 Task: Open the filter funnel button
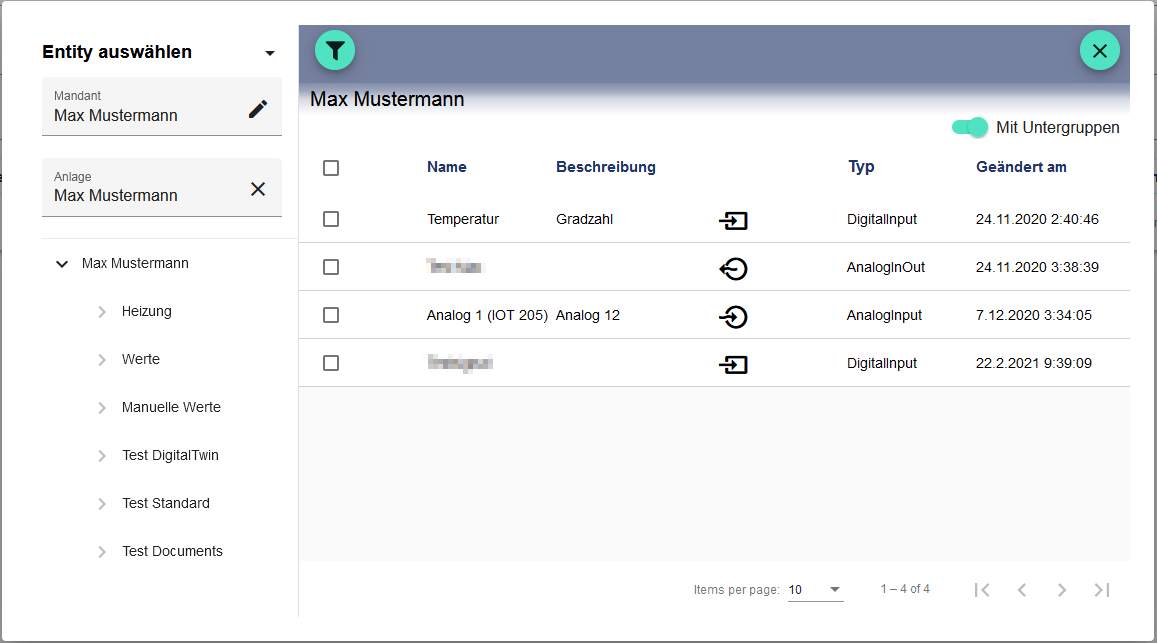click(335, 50)
